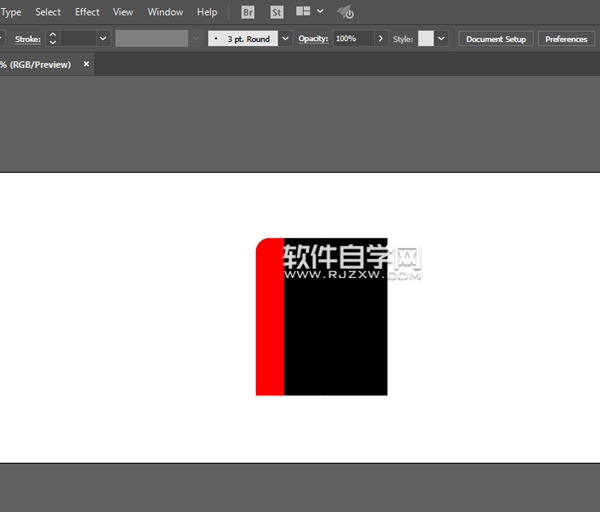Click the arrange documents layout icon

point(303,12)
